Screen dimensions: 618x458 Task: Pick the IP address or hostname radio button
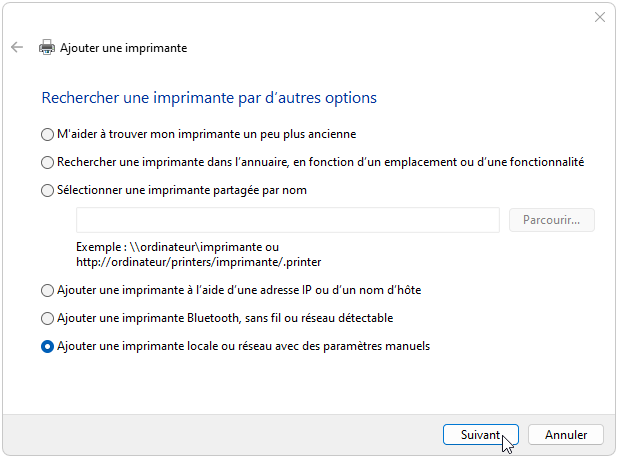click(x=47, y=291)
